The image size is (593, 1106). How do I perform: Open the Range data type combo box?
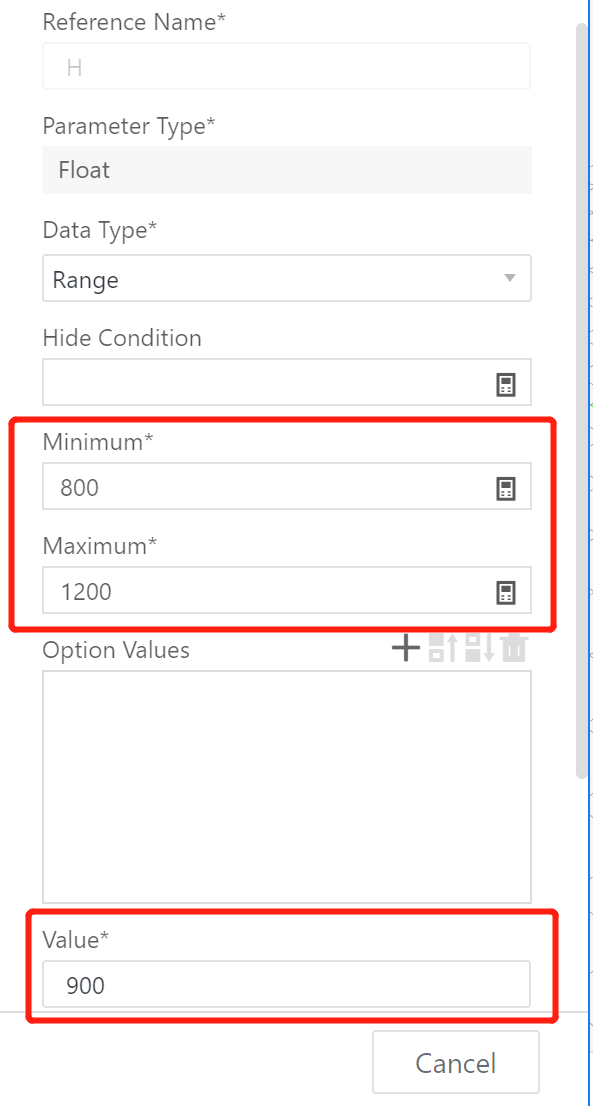coord(287,279)
